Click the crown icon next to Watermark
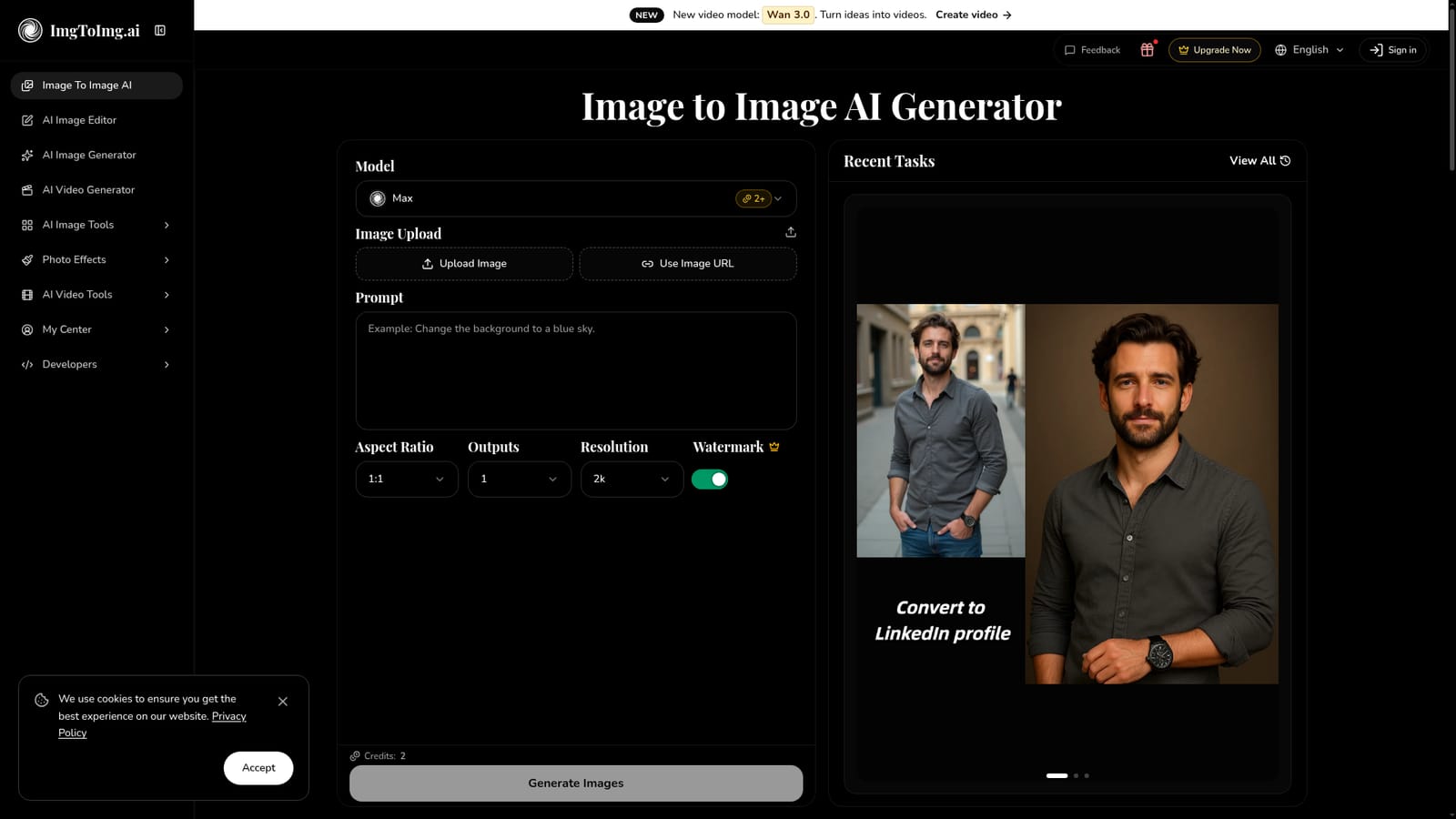The width and height of the screenshot is (1456, 819). coord(774,447)
